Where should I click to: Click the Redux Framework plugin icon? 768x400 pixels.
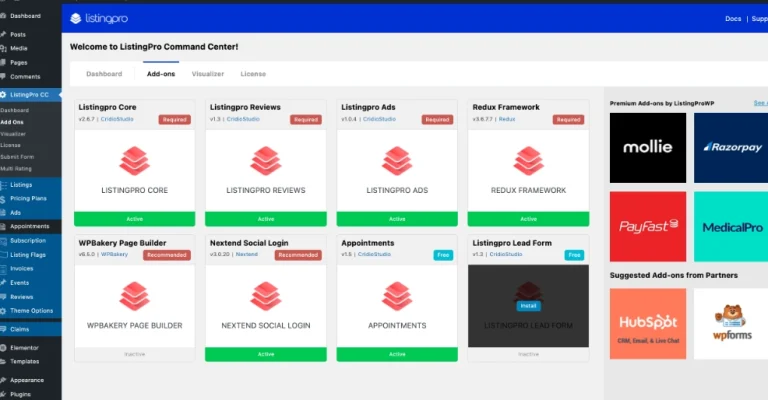[528, 160]
